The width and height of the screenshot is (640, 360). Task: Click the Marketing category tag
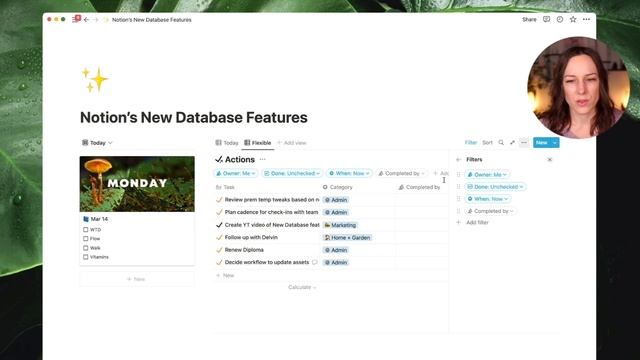(340, 225)
